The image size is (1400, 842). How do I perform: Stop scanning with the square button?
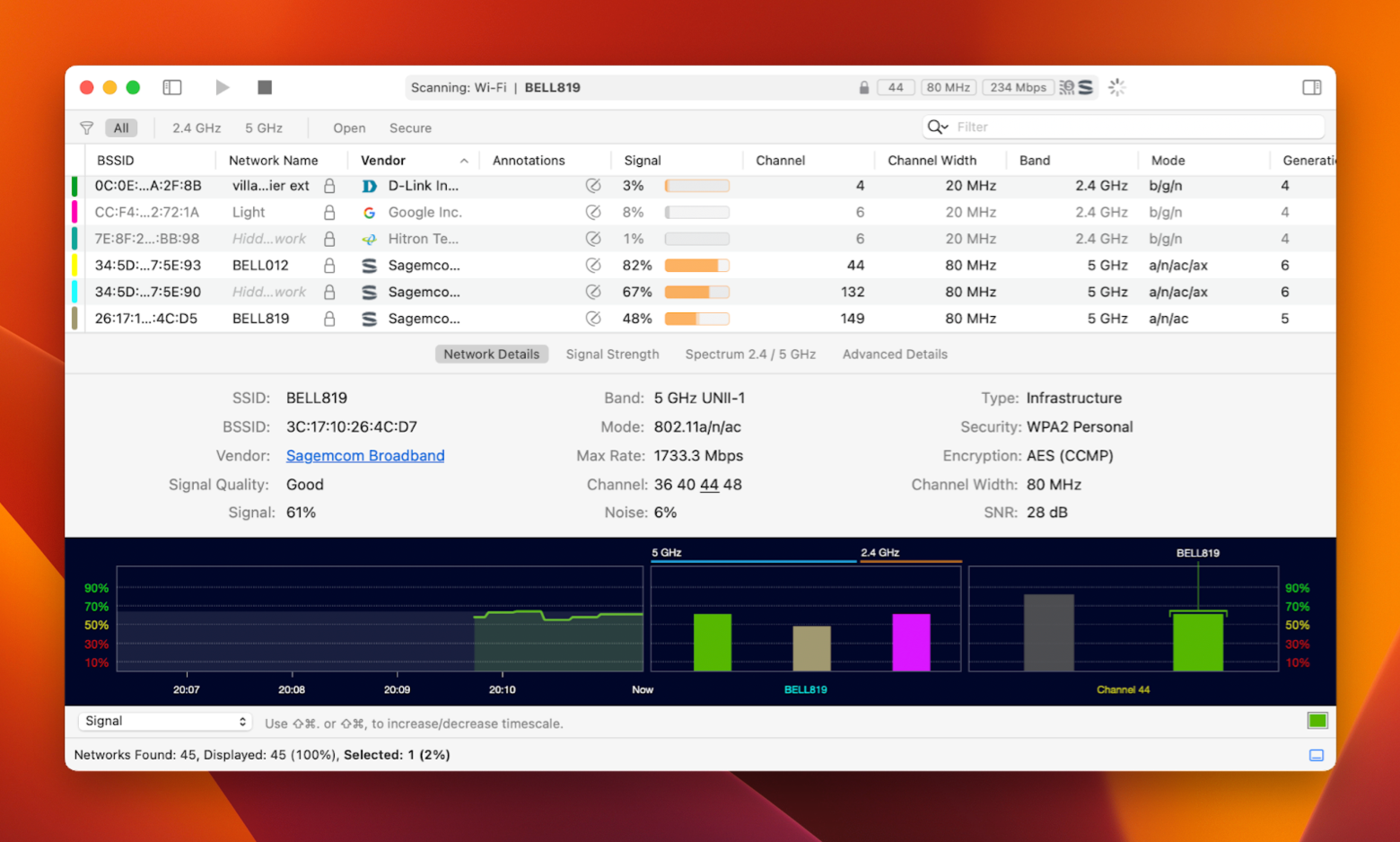(265, 87)
